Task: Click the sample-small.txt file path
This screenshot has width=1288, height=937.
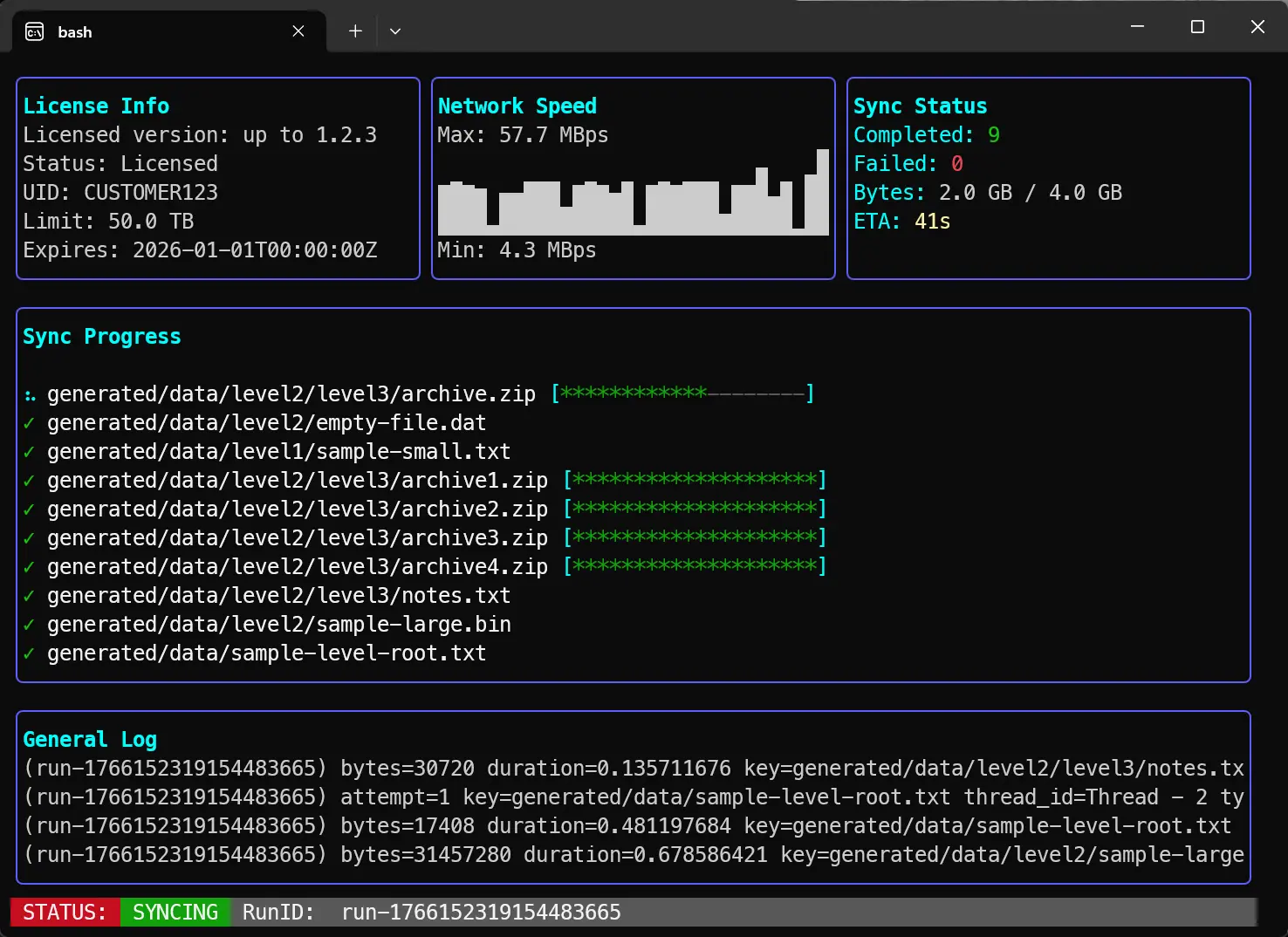Action: pos(279,451)
